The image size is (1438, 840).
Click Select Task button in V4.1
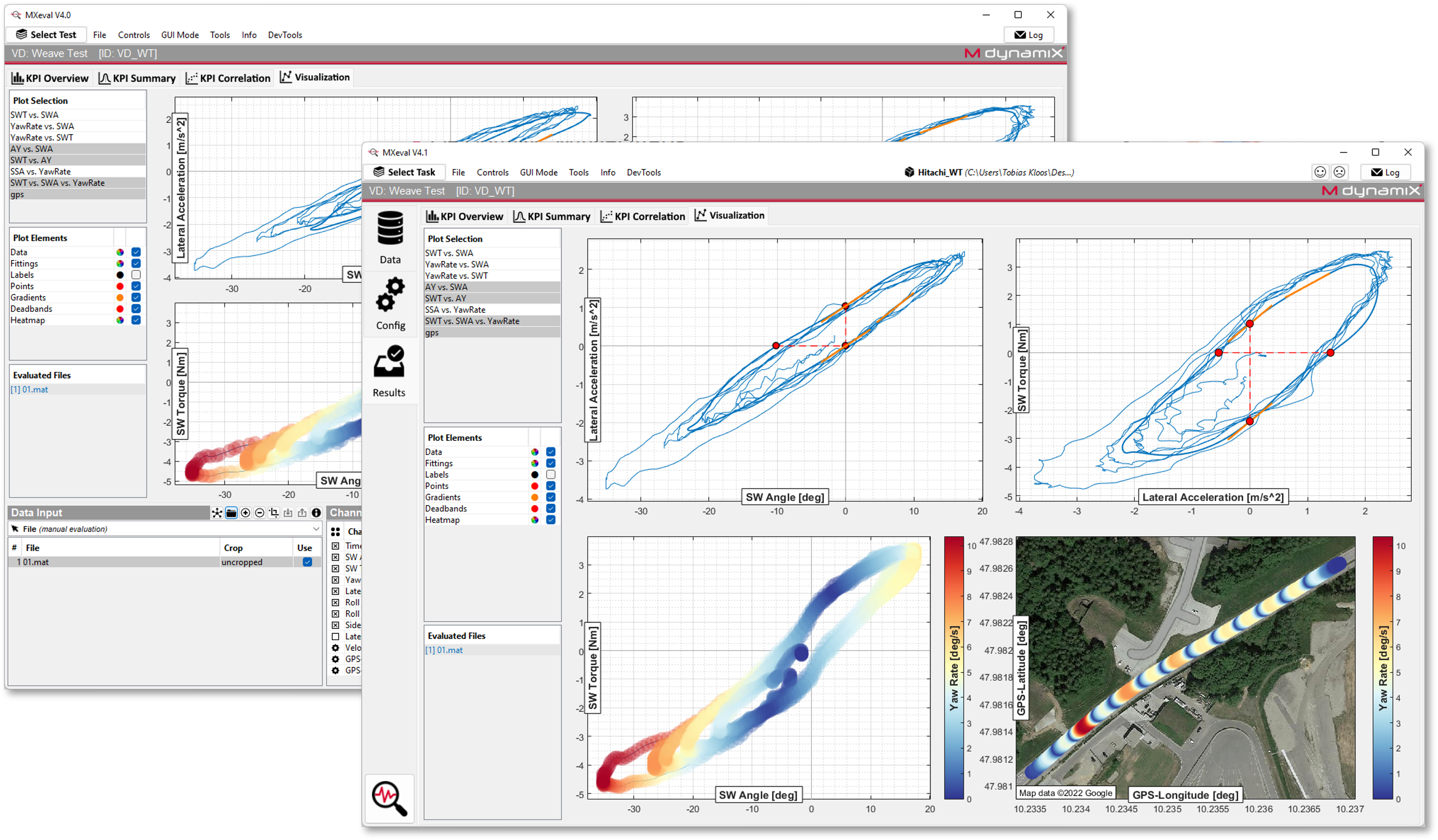(404, 172)
